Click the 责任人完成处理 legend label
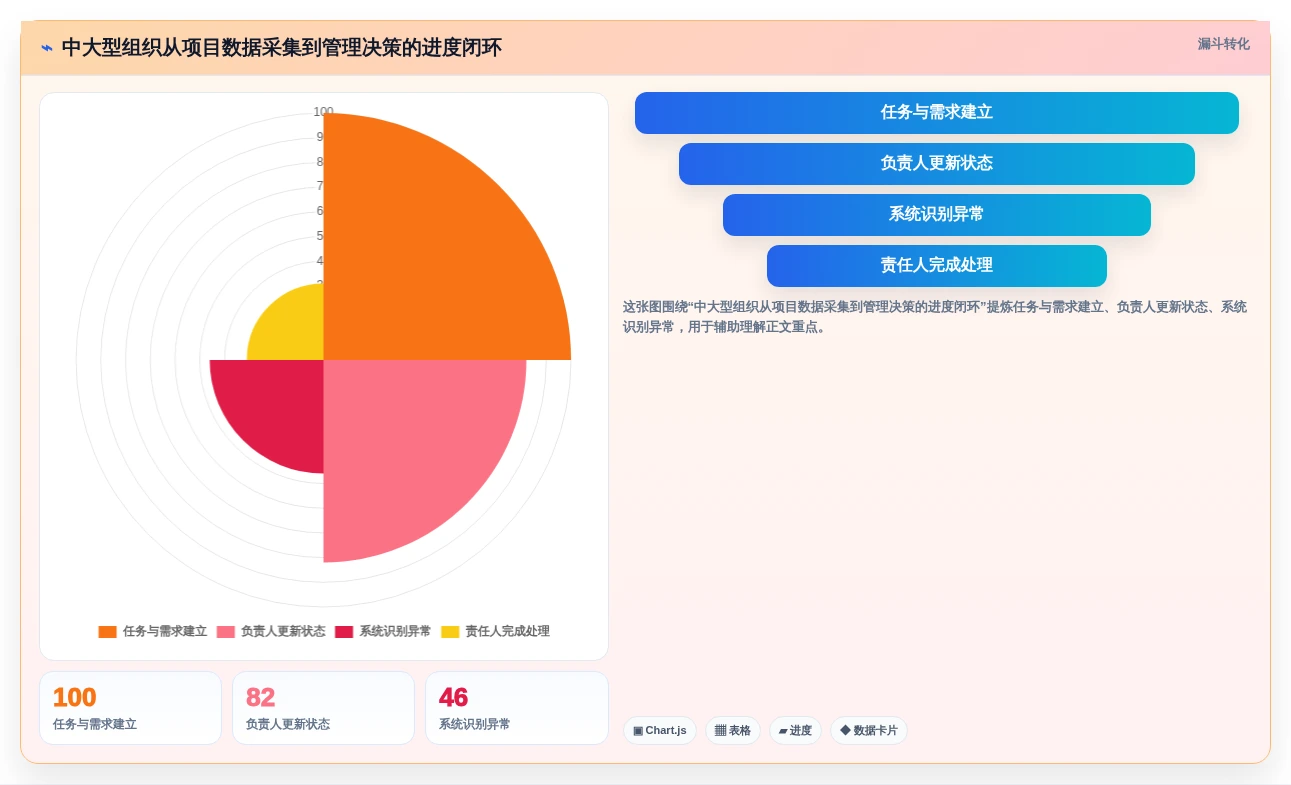The height and width of the screenshot is (785, 1291). 507,632
